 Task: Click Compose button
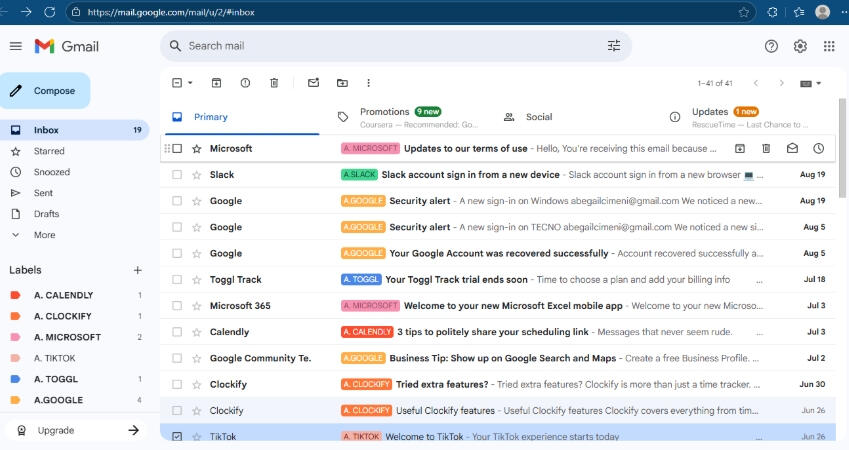coord(45,91)
